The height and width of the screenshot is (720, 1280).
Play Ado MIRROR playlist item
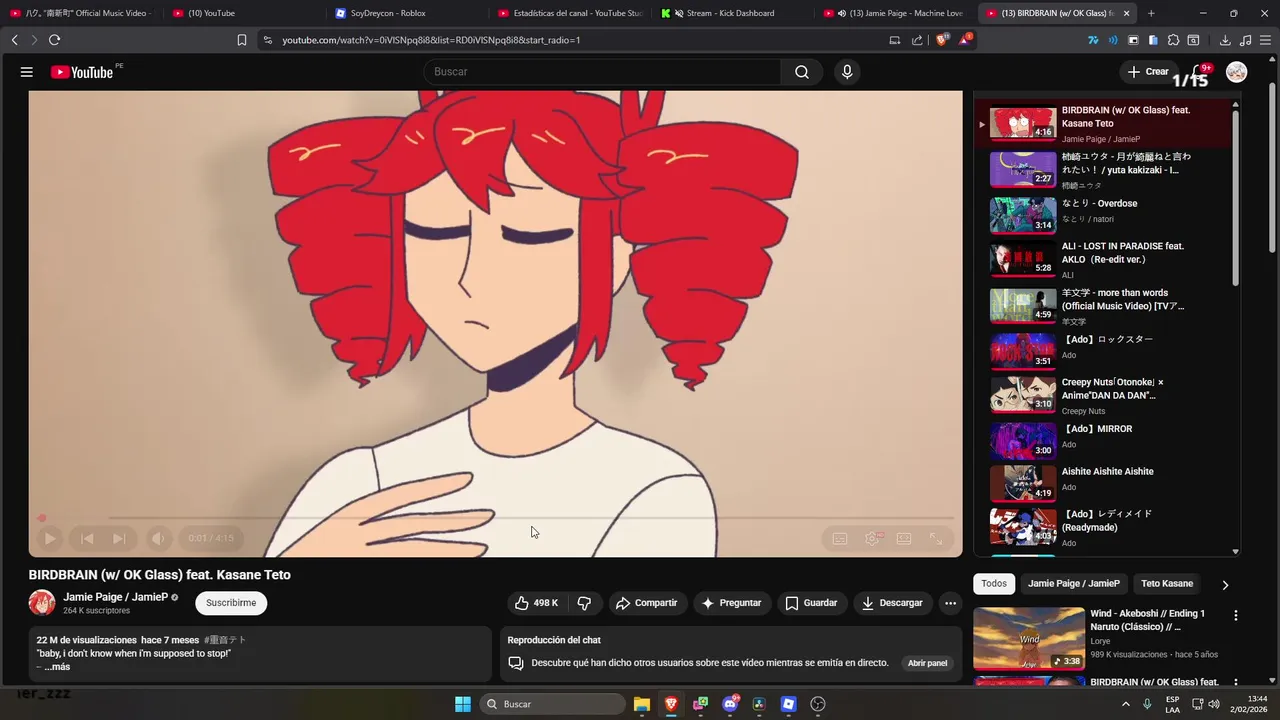1105,440
